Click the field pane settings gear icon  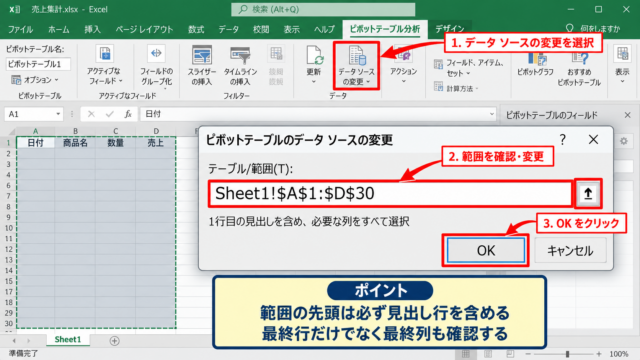(x=624, y=141)
